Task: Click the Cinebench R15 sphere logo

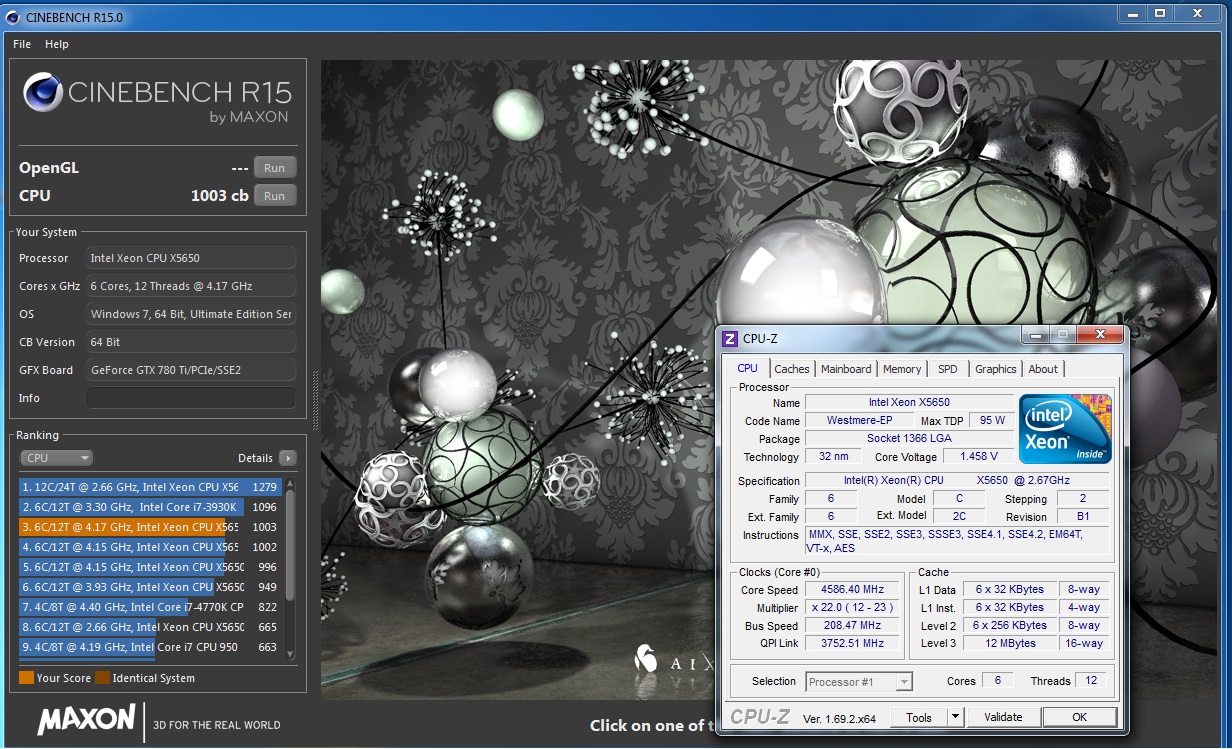Action: (43, 94)
